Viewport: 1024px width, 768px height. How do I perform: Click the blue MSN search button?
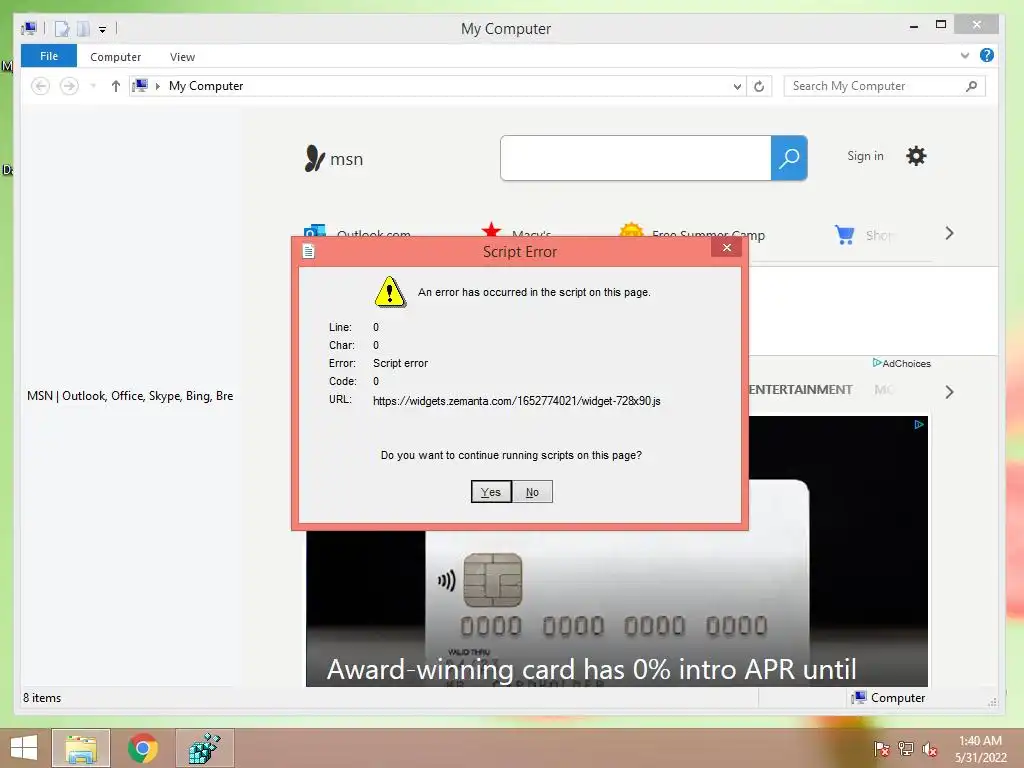789,158
